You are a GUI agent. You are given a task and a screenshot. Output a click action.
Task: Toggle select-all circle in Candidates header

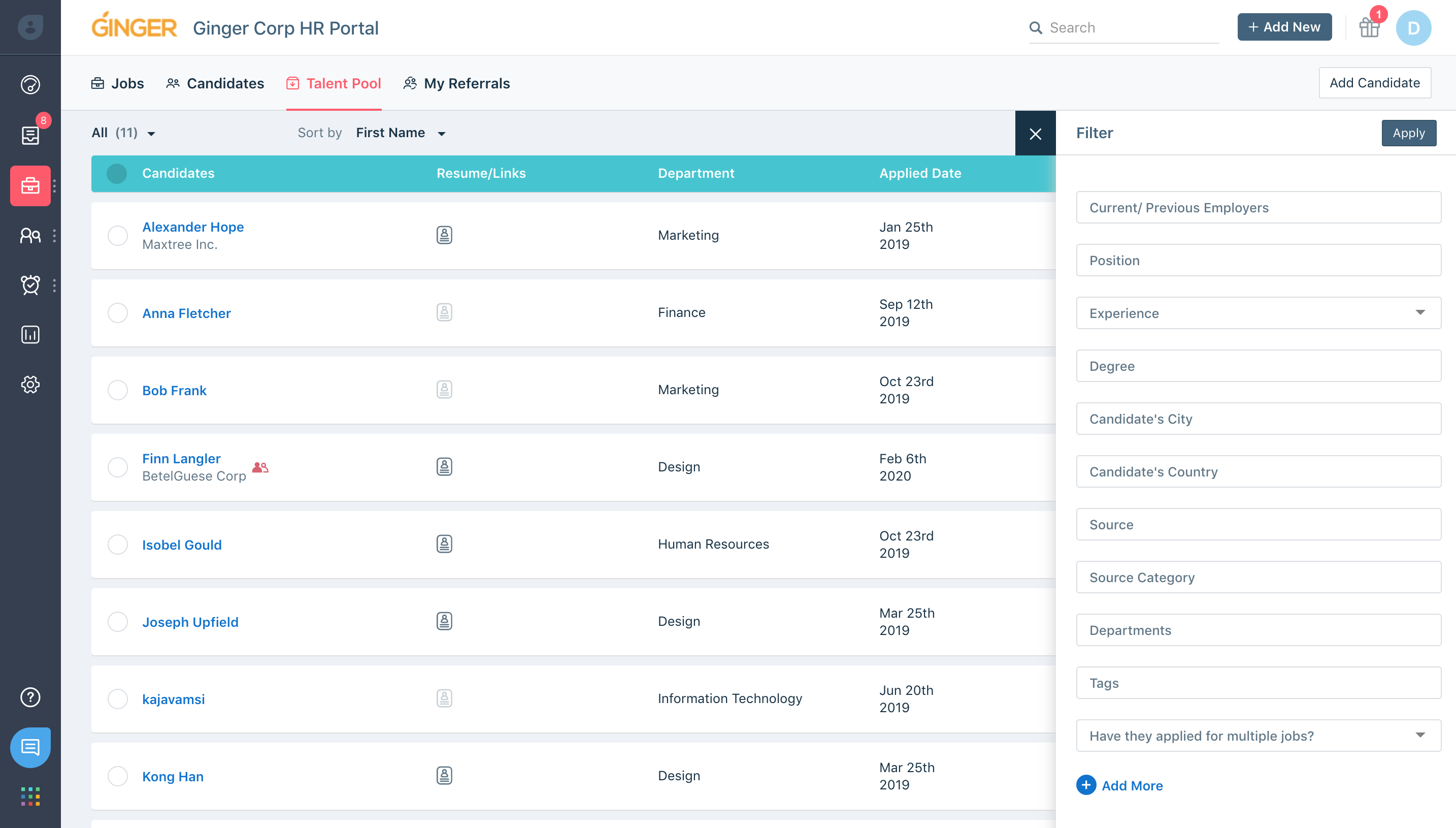tap(117, 173)
